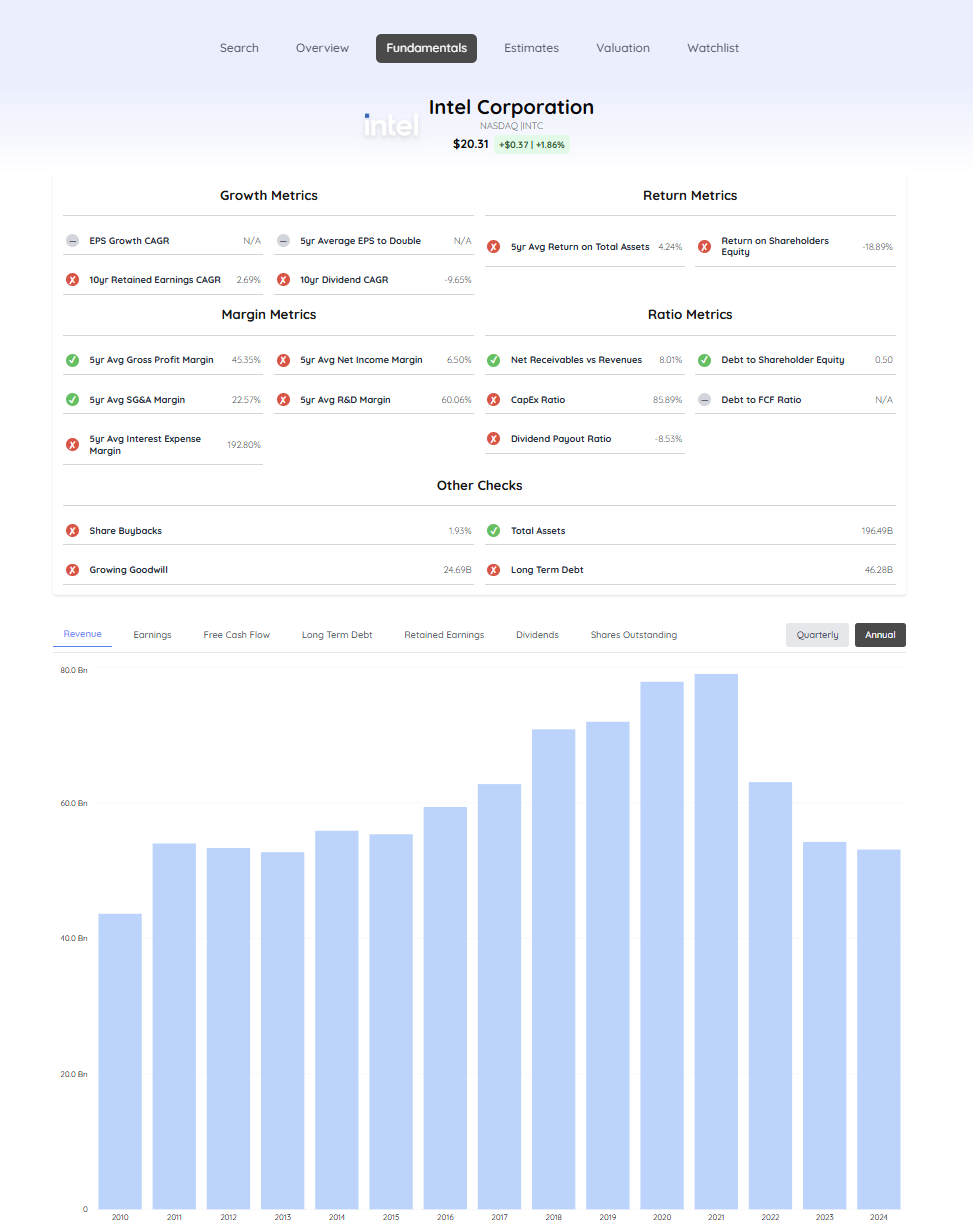Click CapEx Ratio red X icon

tap(493, 400)
